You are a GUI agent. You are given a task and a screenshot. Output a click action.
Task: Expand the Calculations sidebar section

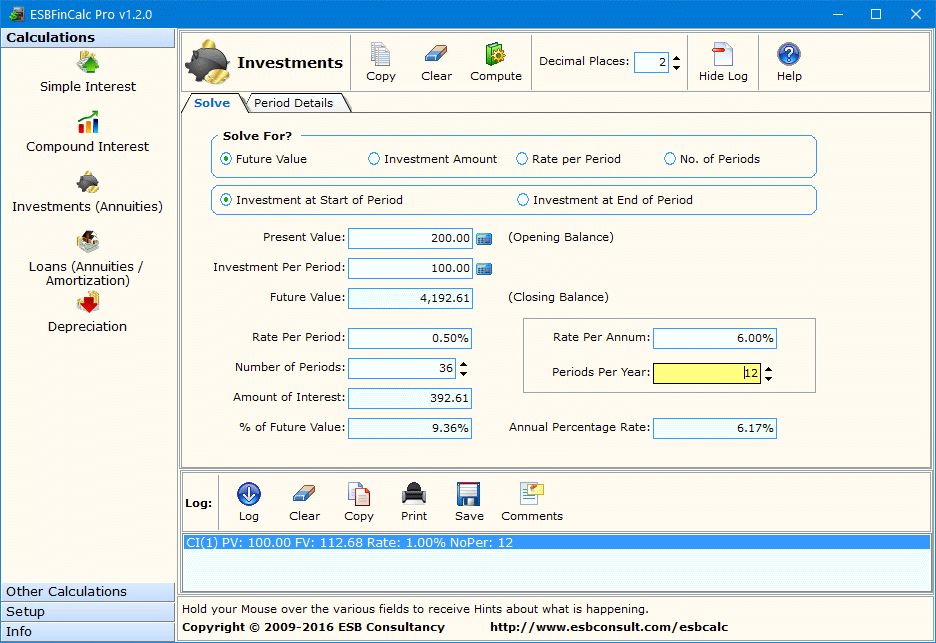pos(88,37)
